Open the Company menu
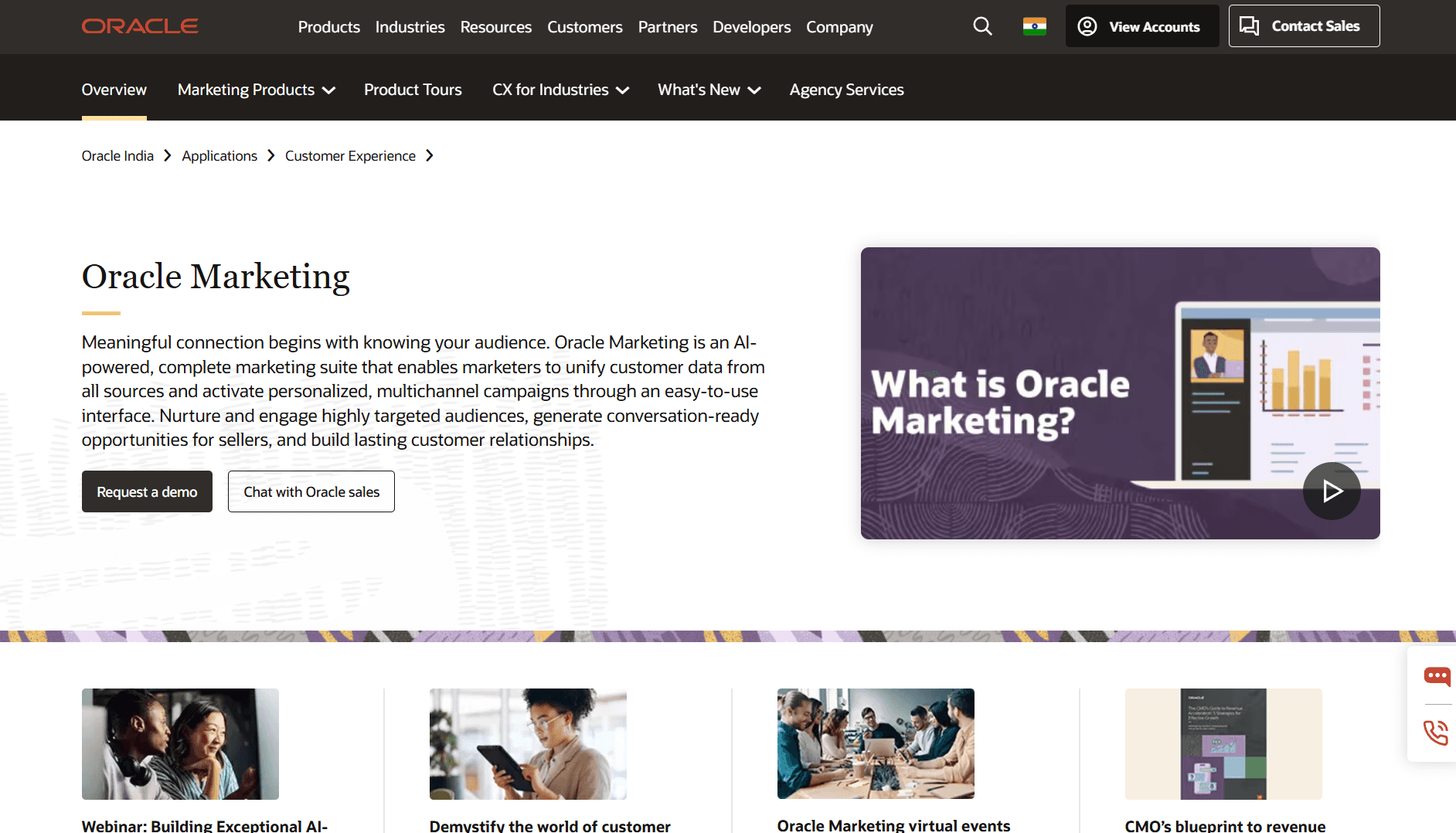This screenshot has height=833, width=1456. coord(839,27)
